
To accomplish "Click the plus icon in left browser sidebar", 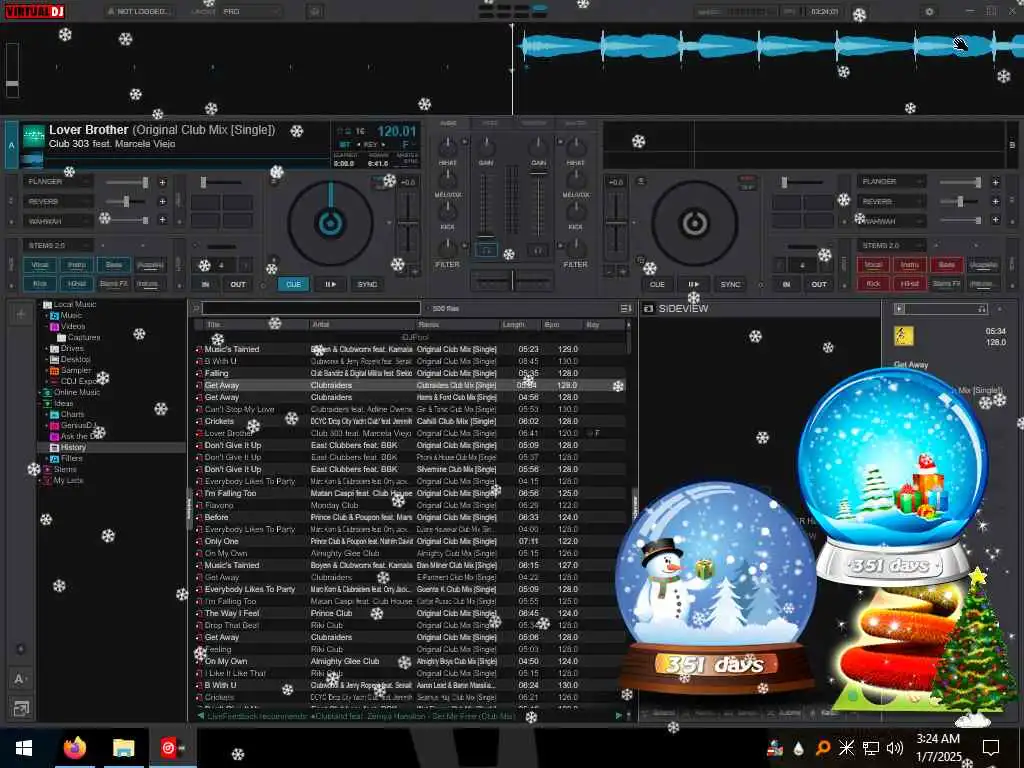I will (x=20, y=314).
